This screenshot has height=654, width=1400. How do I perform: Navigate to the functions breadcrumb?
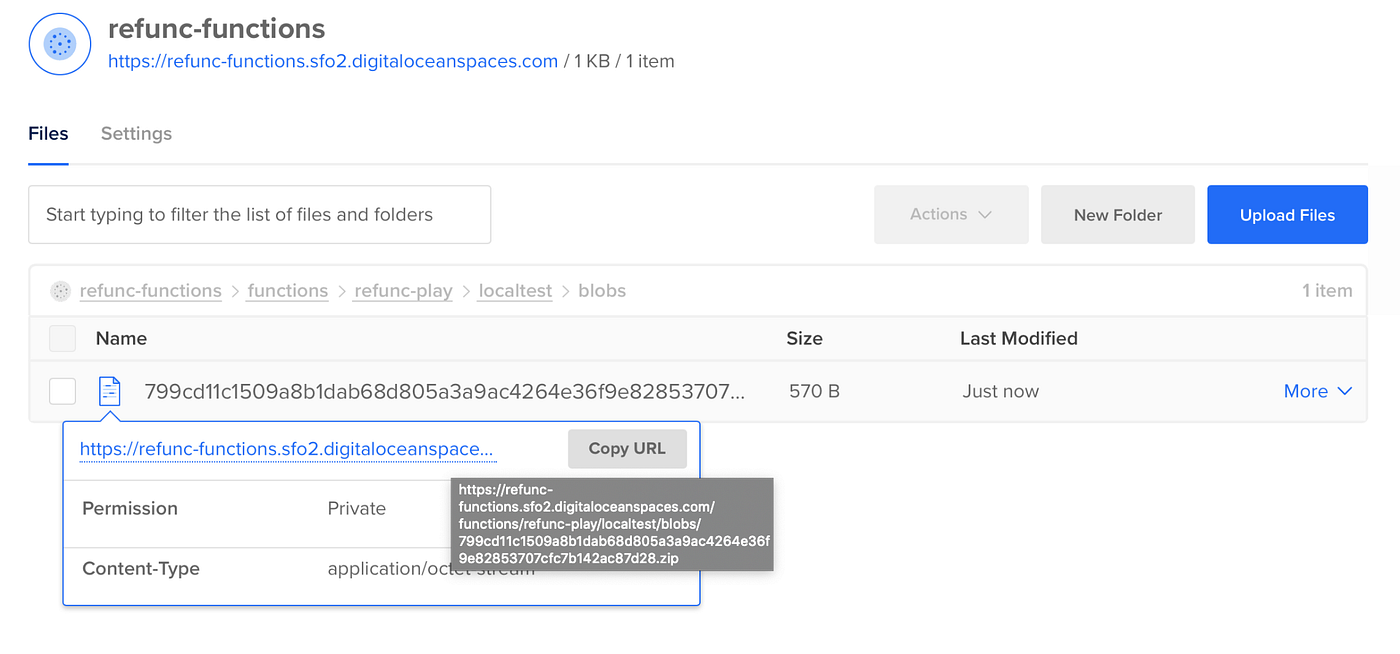point(287,290)
